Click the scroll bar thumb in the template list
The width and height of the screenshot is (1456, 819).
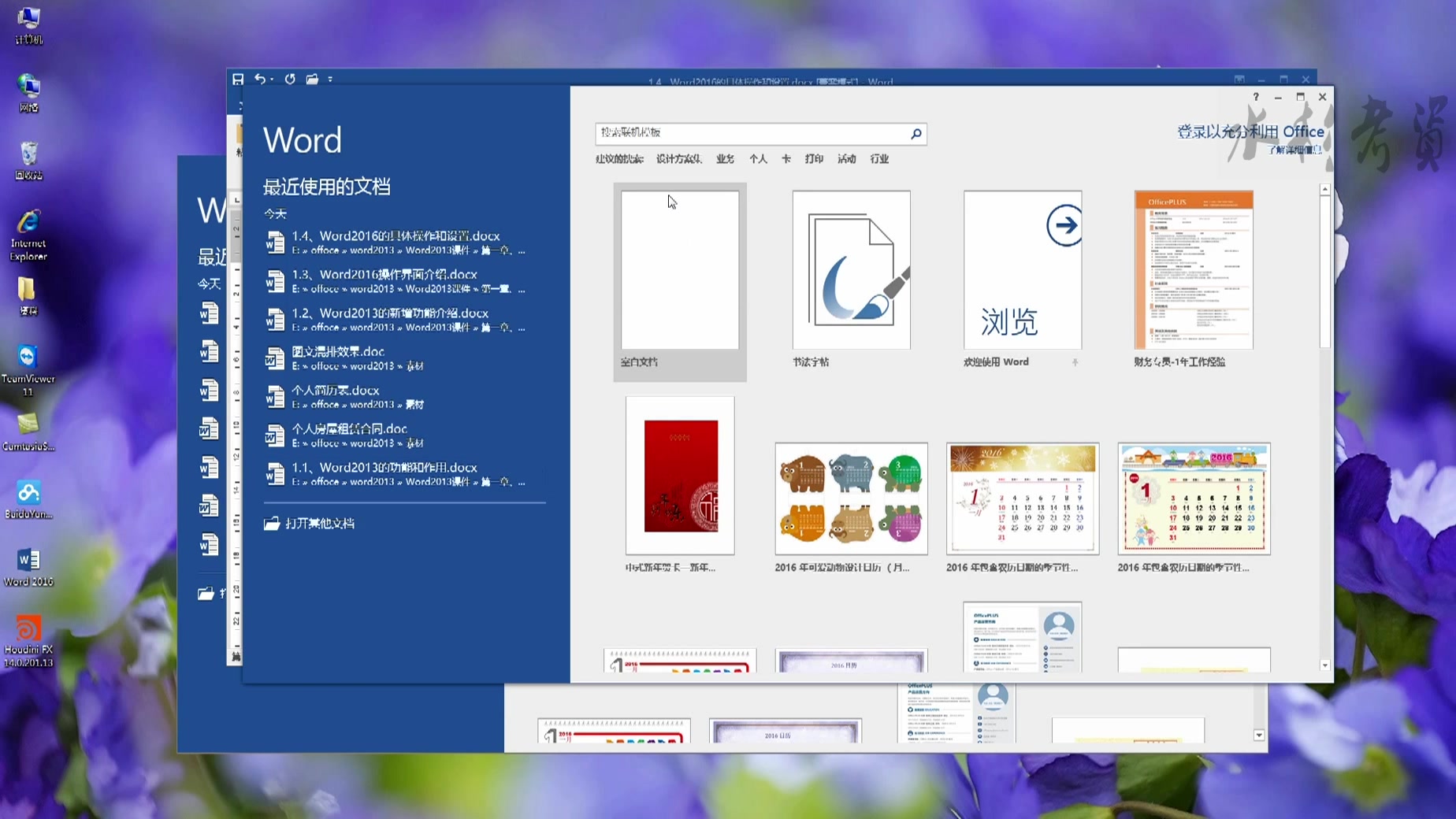coord(1324,272)
